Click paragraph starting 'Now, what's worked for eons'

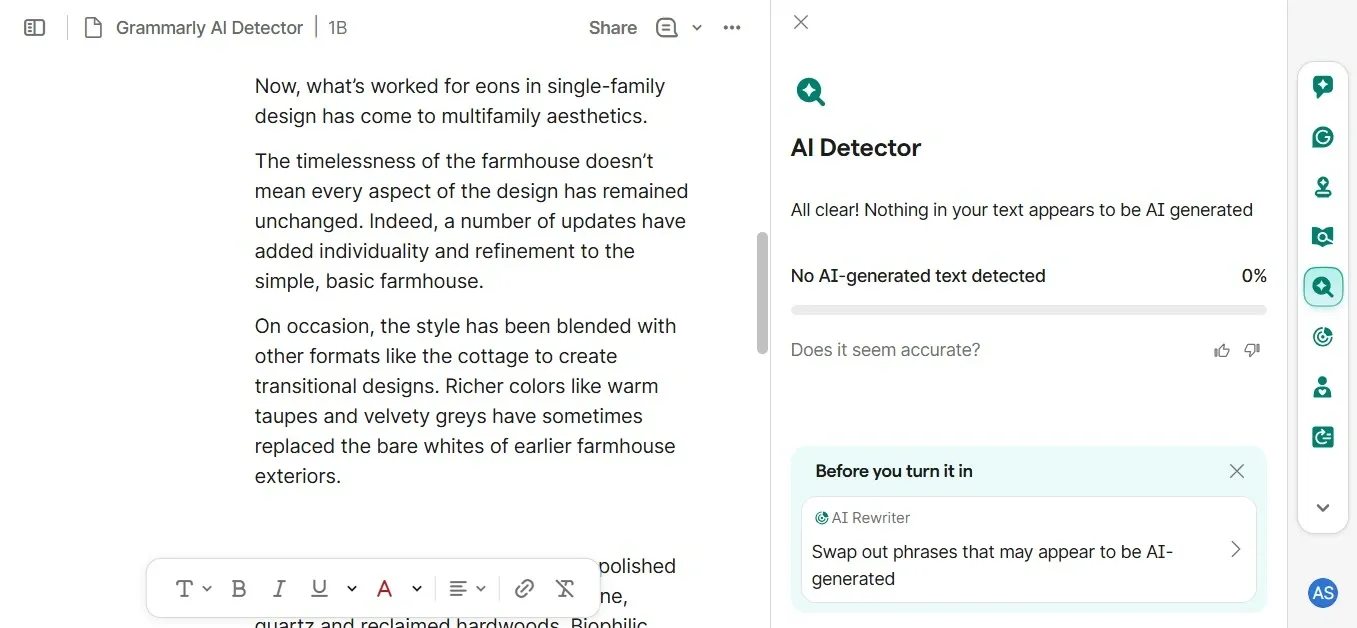(460, 101)
